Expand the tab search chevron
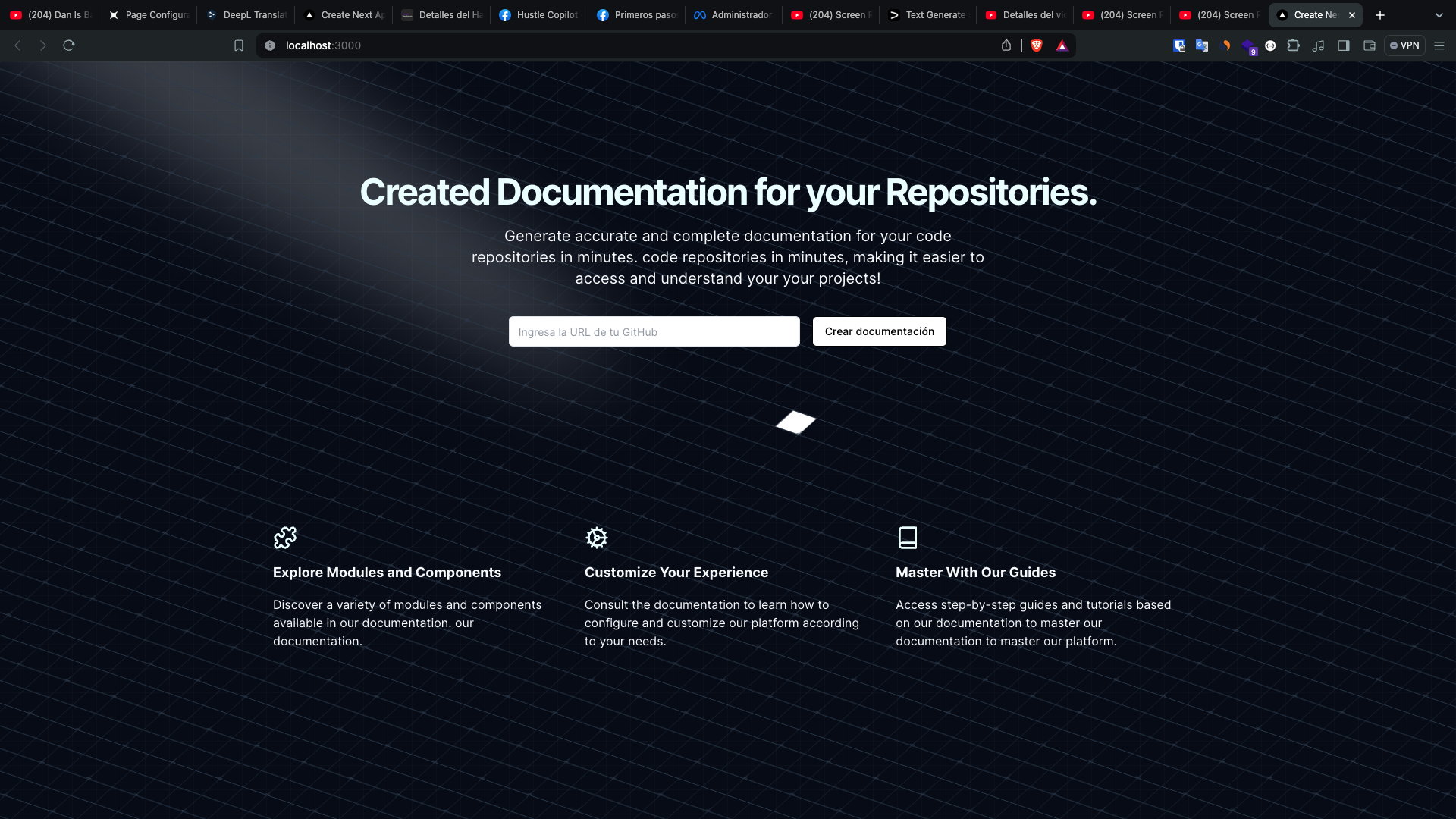The height and width of the screenshot is (819, 1456). [1439, 15]
